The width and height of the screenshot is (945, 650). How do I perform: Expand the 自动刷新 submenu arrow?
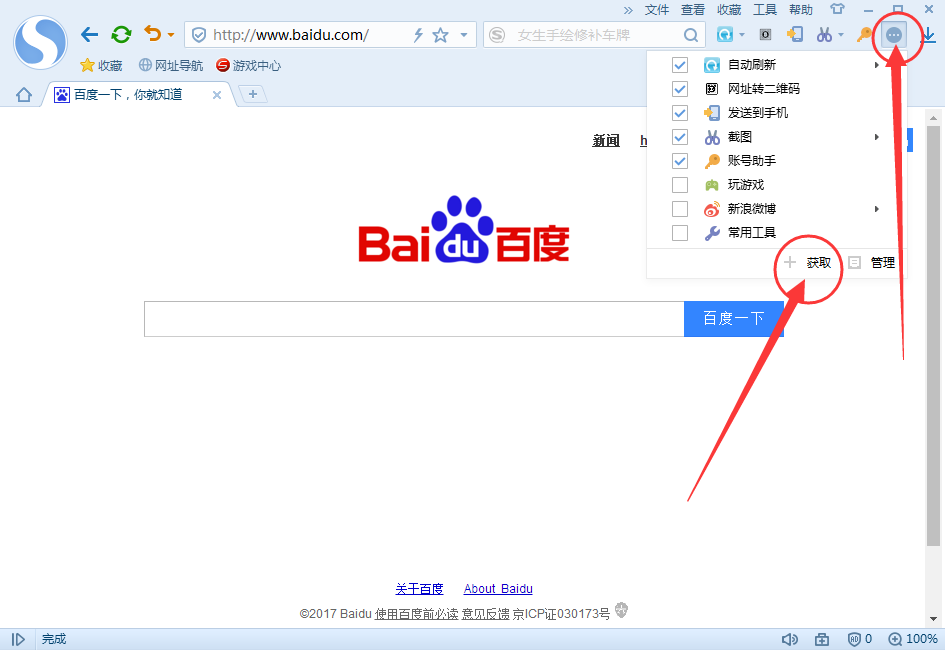[876, 64]
